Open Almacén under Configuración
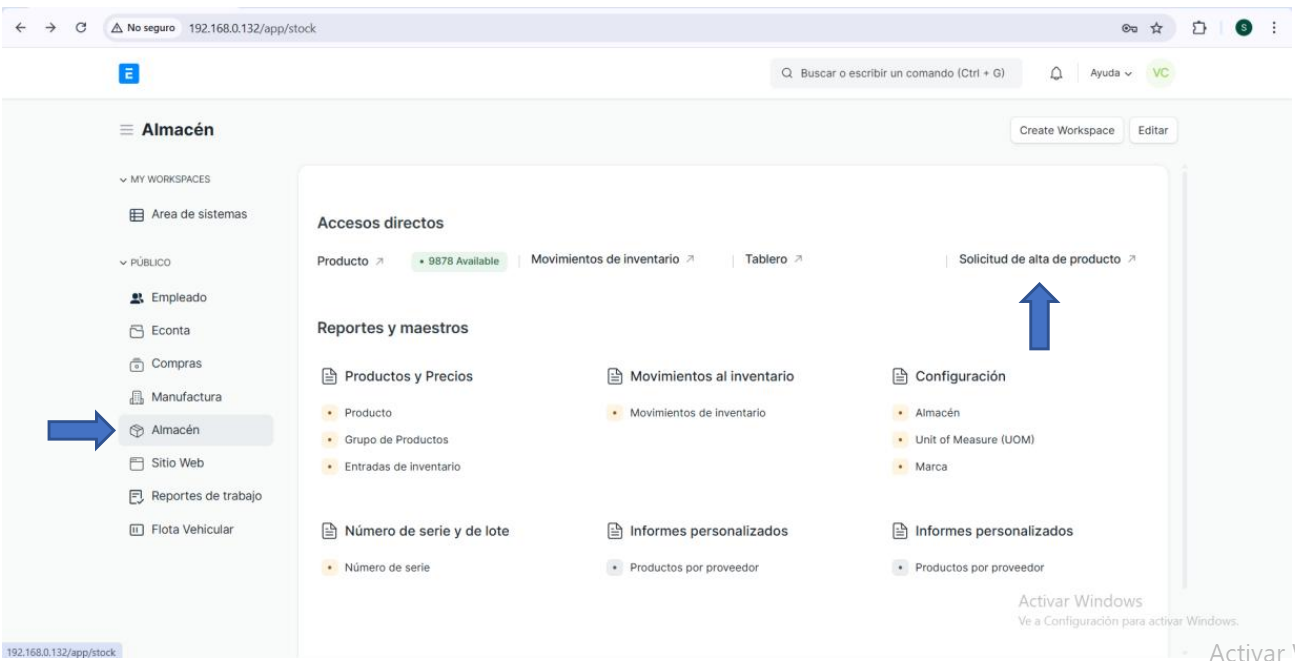The width and height of the screenshot is (1295, 661). (936, 413)
